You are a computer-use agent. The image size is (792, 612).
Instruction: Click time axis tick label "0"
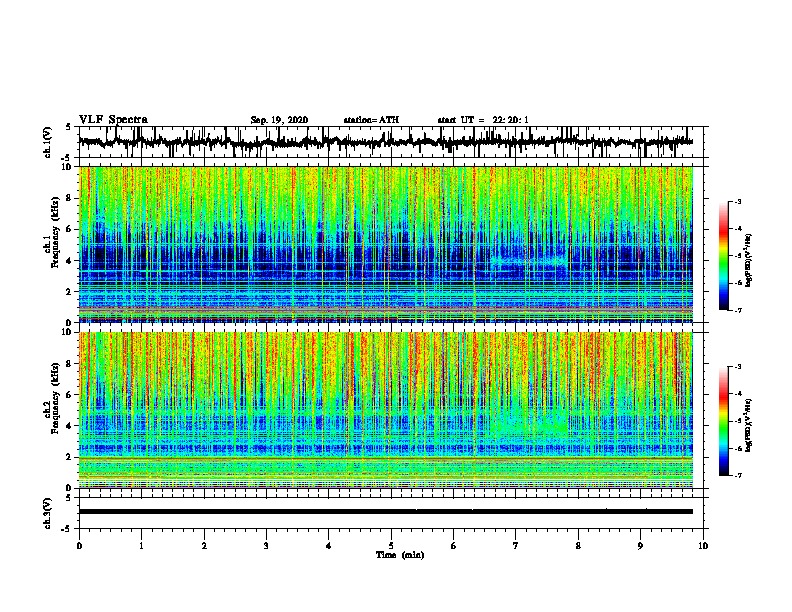pos(79,546)
